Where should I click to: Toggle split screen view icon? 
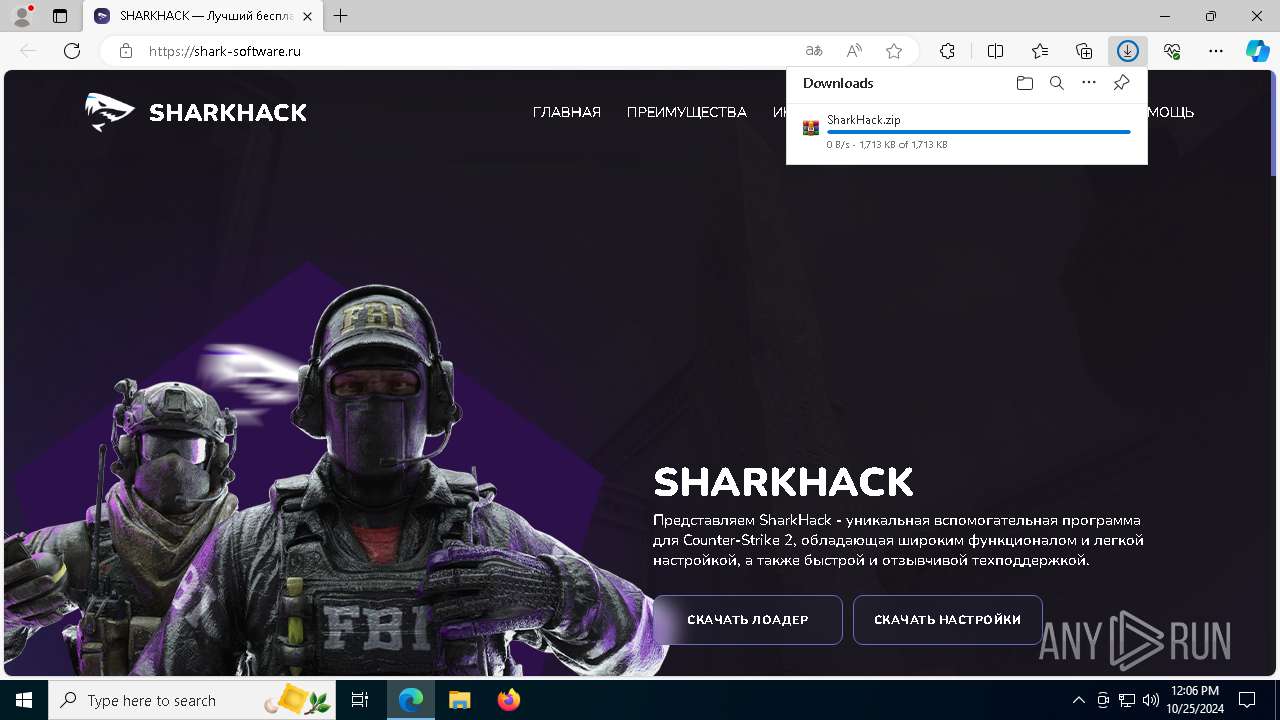pos(995,51)
